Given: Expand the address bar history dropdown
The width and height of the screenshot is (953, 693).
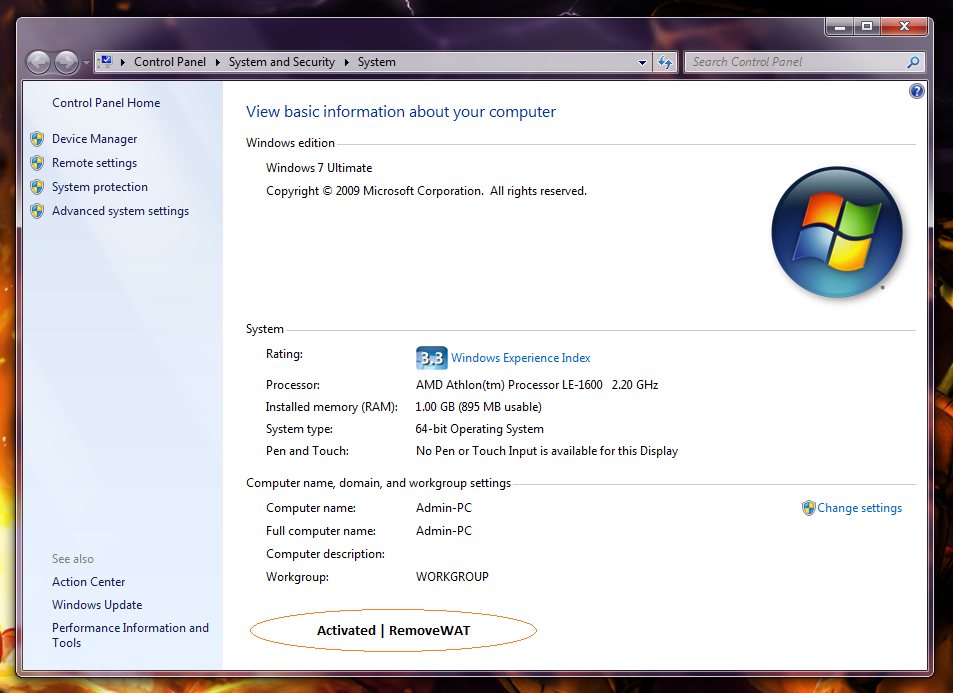Looking at the screenshot, I should [642, 62].
